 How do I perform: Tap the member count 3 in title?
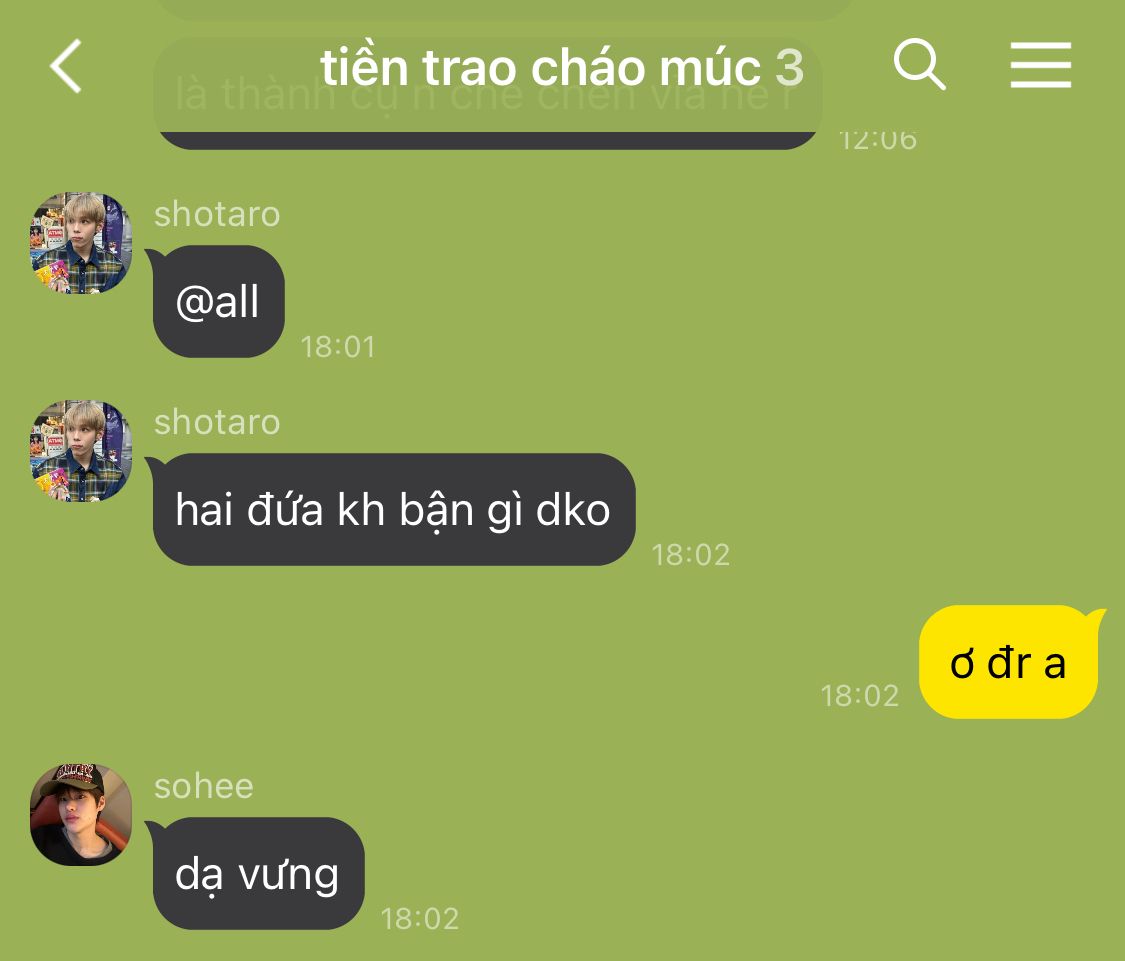point(789,68)
